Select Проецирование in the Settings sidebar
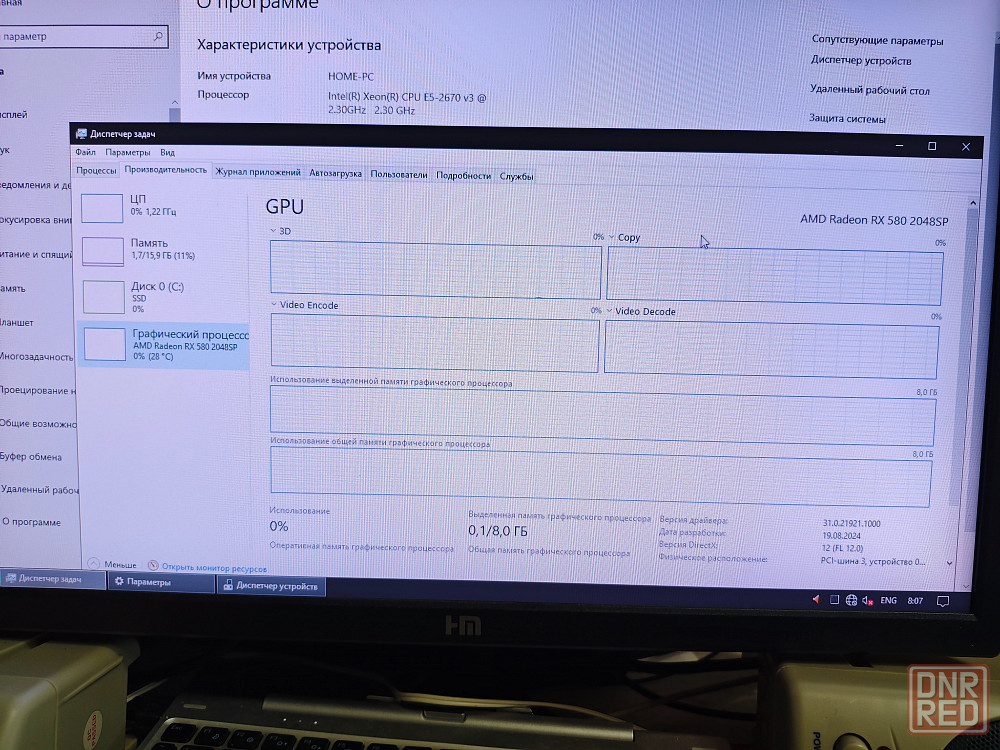 (38, 390)
